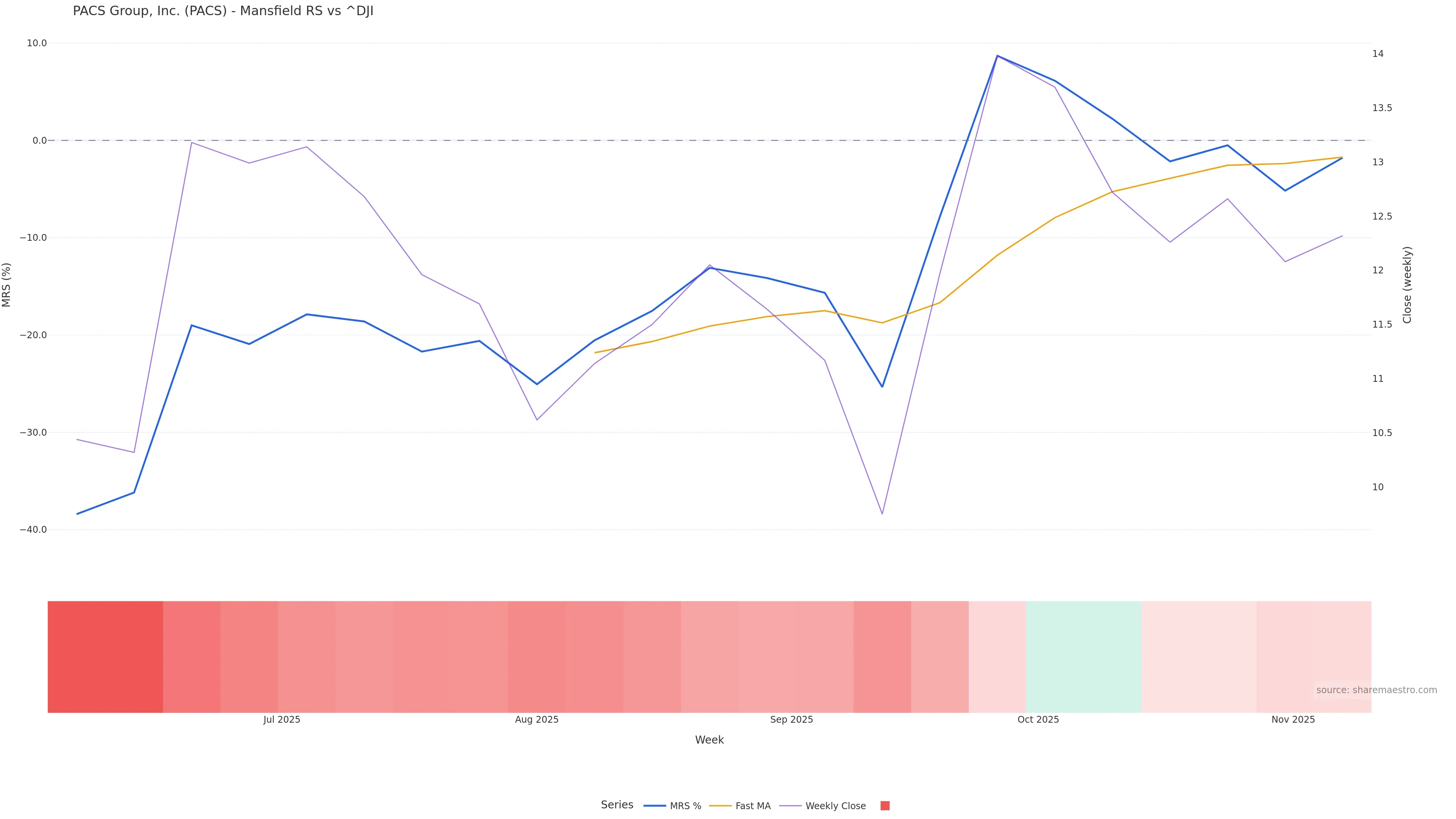Image resolution: width=1456 pixels, height=819 pixels.
Task: Click the purple Weekly Close legend line
Action: tap(790, 806)
